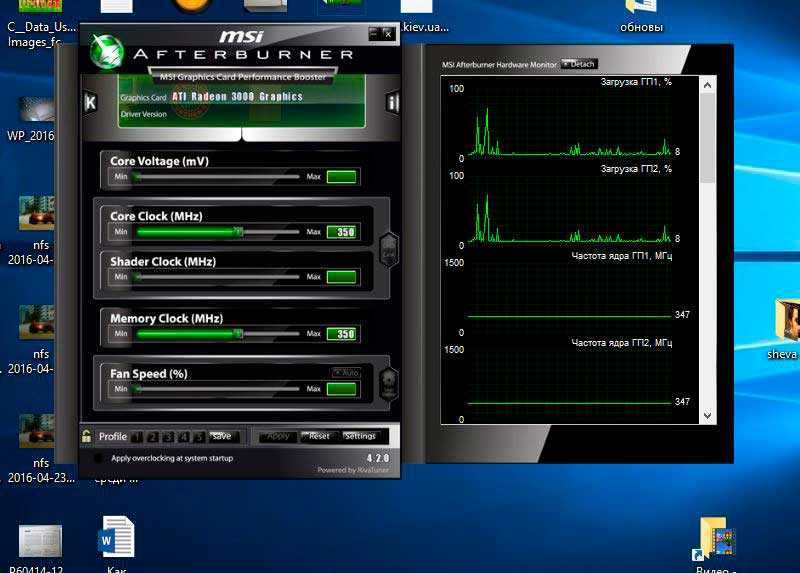
Task: Click the Core Clock slider handle
Action: (x=238, y=232)
